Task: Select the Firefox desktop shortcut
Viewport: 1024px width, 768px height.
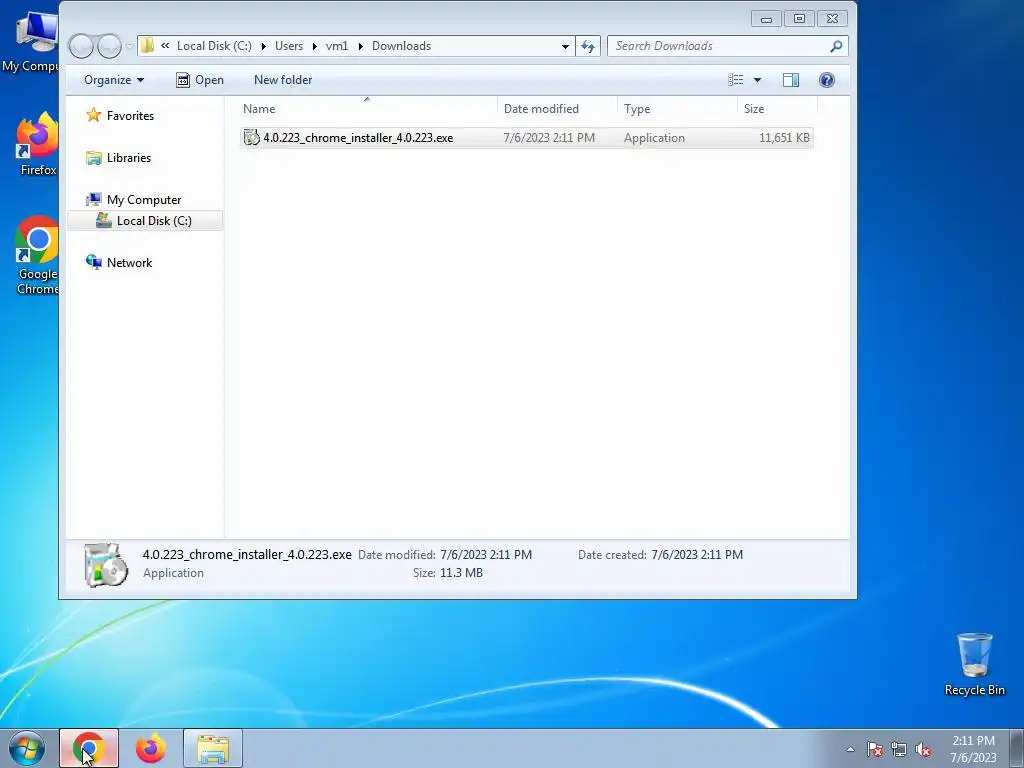Action: [x=37, y=144]
